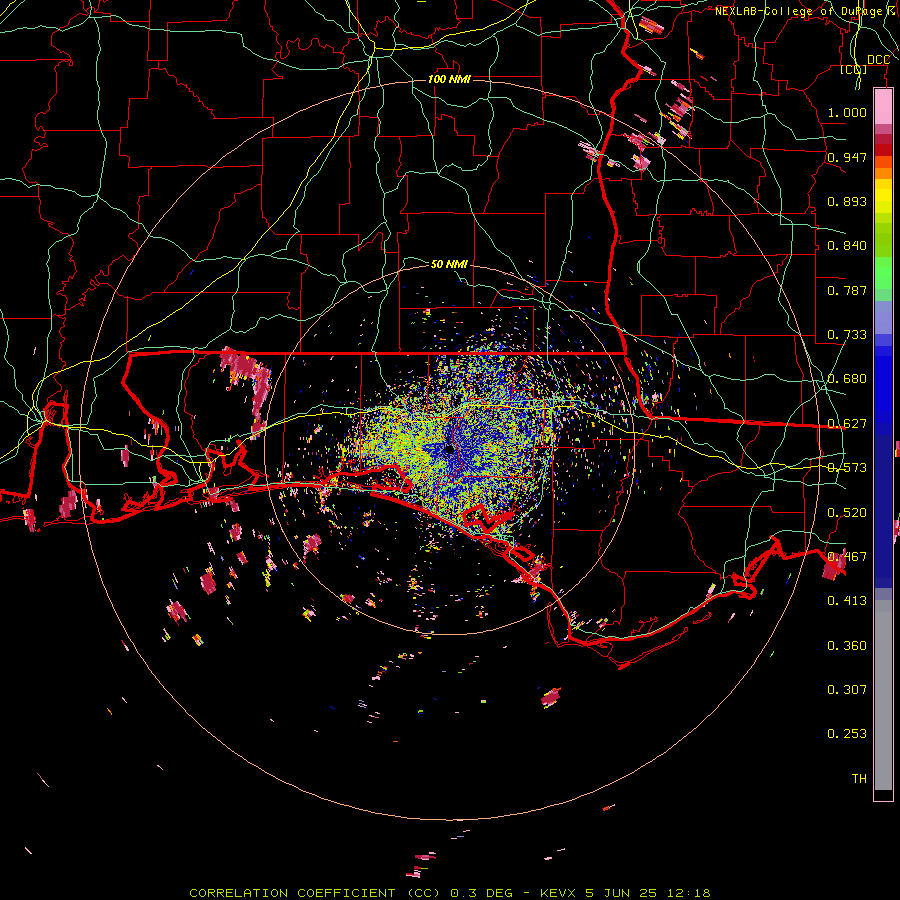Click the 100 NMI range ring label
900x900 pixels.
pos(449,79)
